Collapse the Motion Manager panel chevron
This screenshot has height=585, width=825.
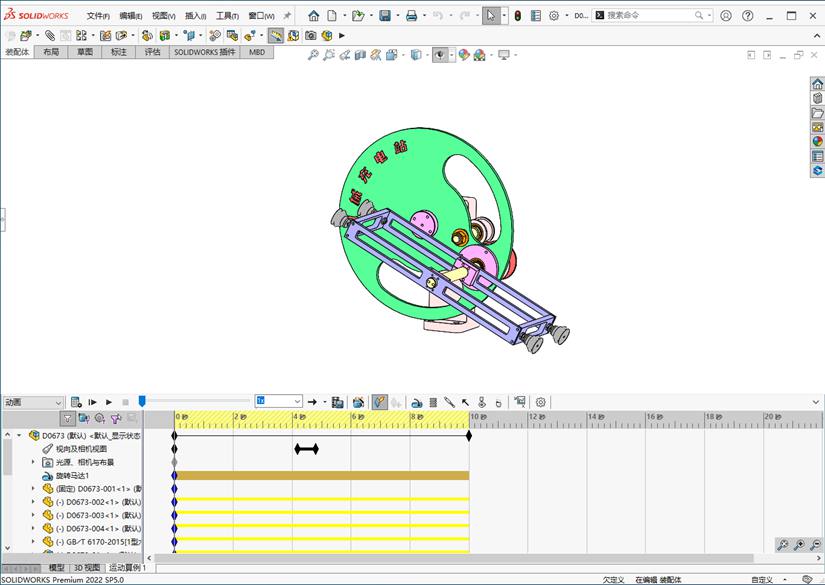[816, 402]
